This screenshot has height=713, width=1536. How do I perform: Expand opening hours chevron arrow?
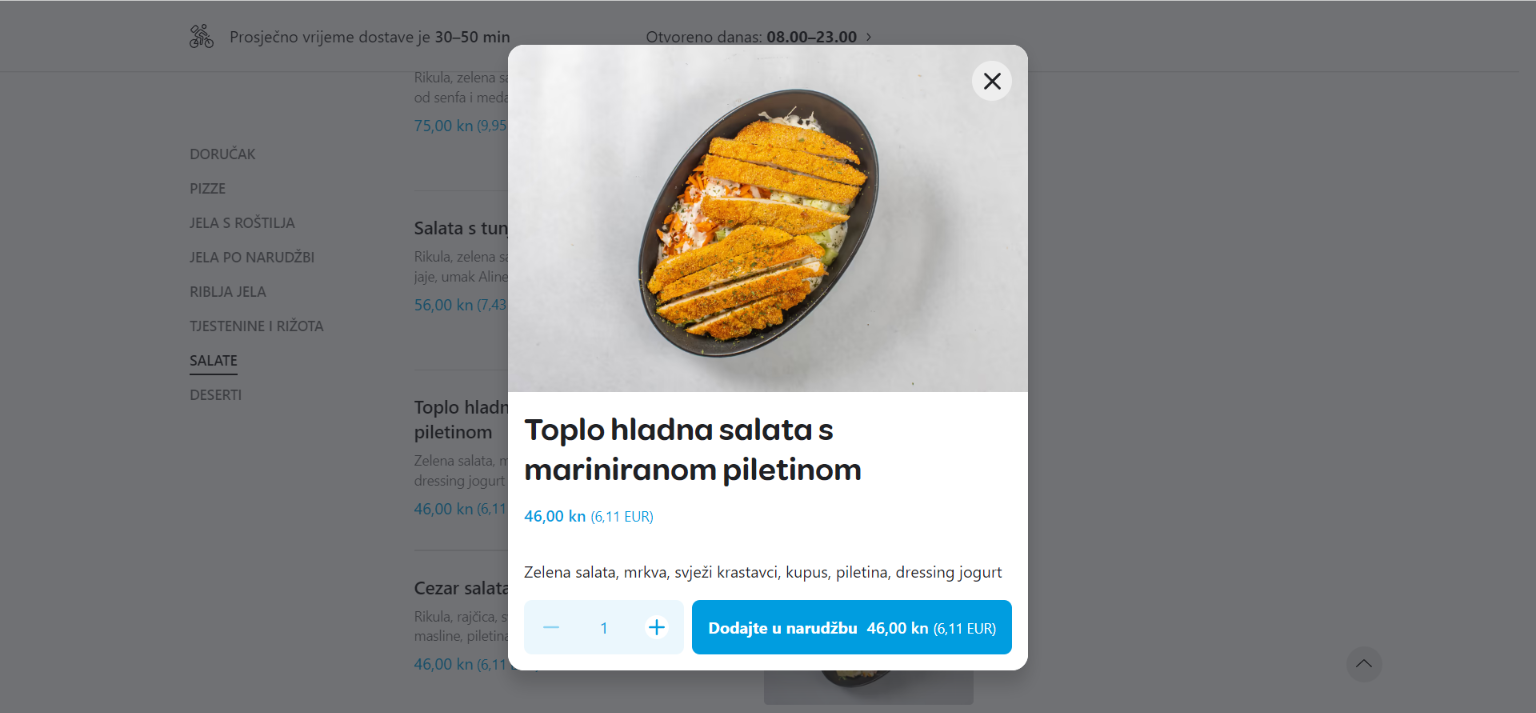(x=868, y=37)
